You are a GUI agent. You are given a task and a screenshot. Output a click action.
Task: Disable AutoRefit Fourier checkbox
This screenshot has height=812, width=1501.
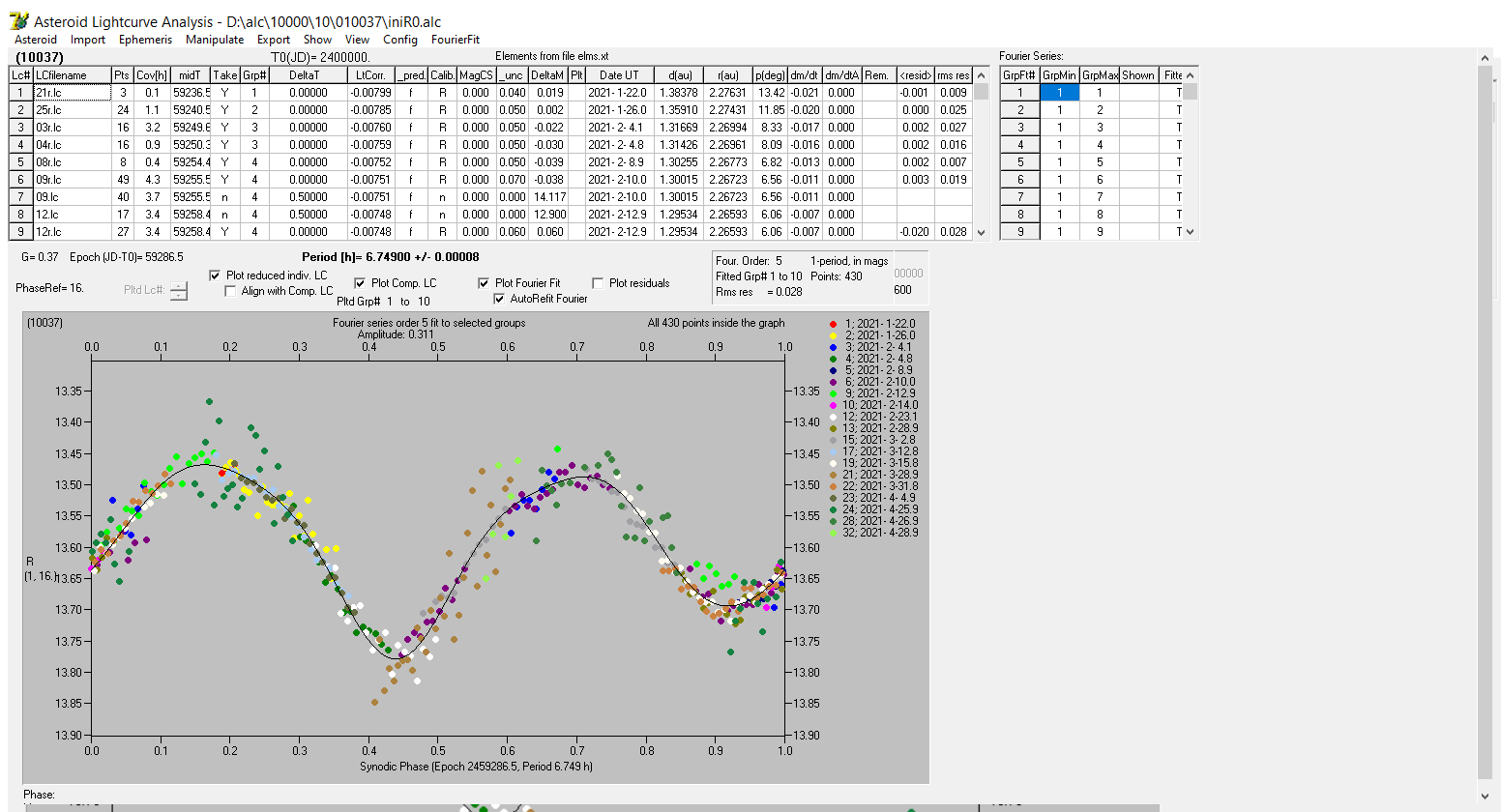pos(500,299)
